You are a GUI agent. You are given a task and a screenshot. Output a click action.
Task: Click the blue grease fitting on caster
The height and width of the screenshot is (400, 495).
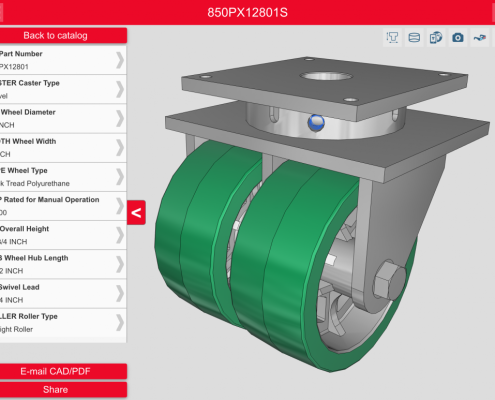click(x=316, y=123)
